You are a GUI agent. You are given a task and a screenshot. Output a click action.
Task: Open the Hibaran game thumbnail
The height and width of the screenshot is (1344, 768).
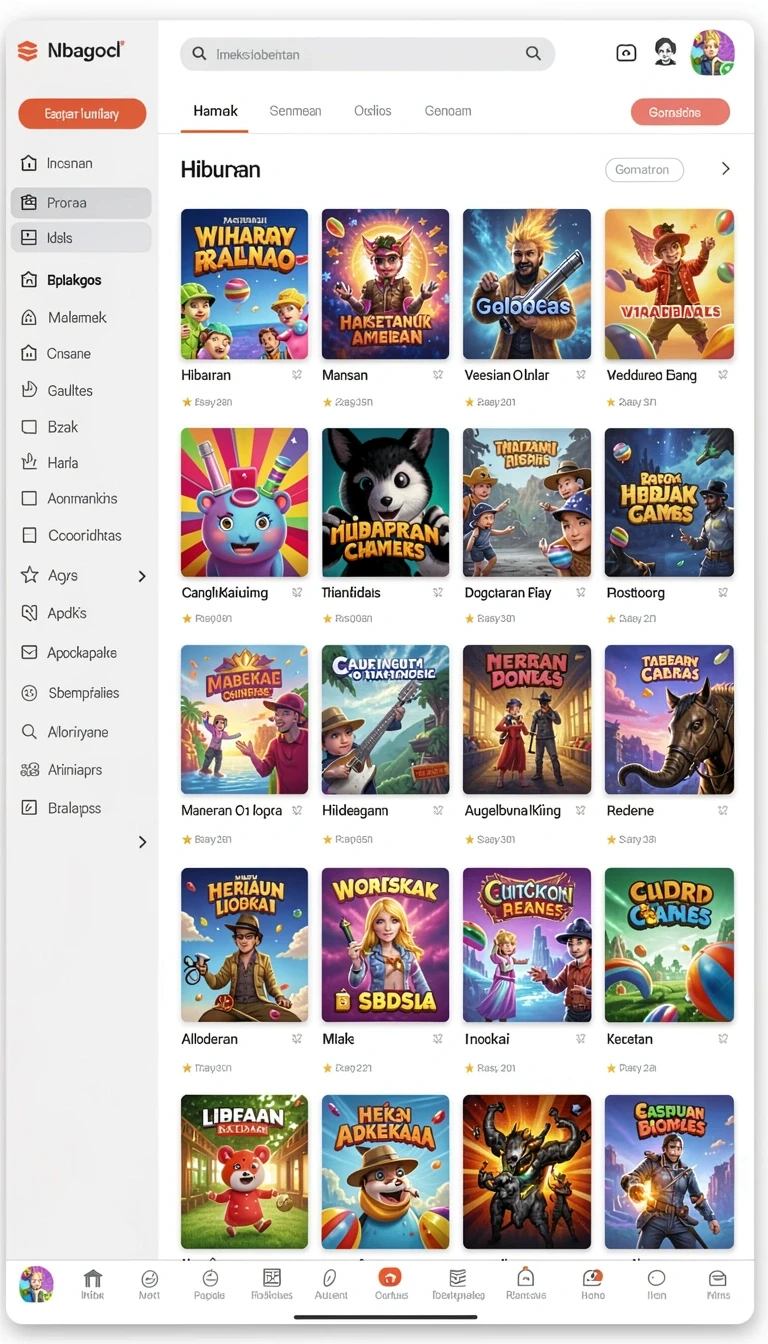coord(244,284)
